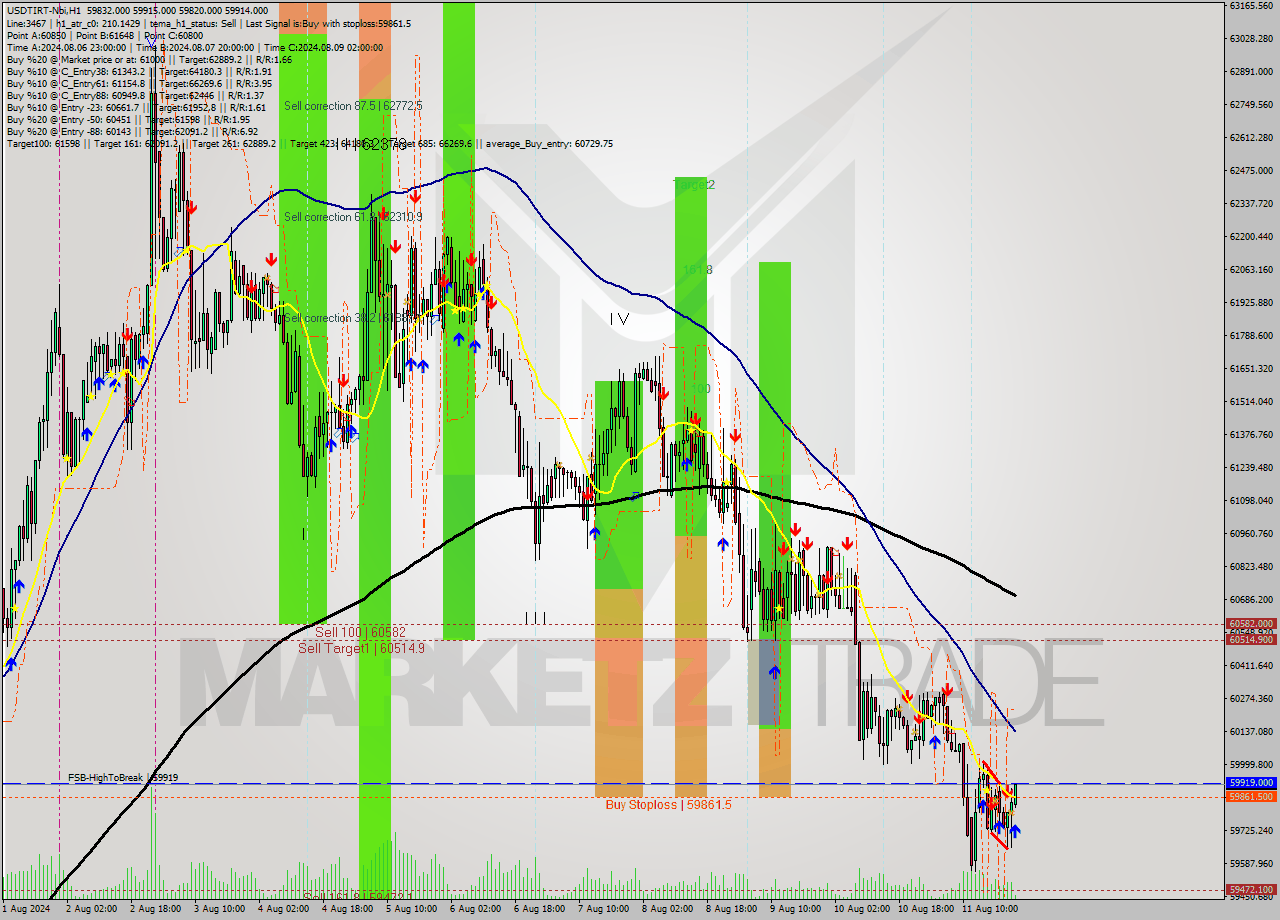The image size is (1280, 920).
Task: Click the 60514.900 red price tag
Action: click(1250, 639)
